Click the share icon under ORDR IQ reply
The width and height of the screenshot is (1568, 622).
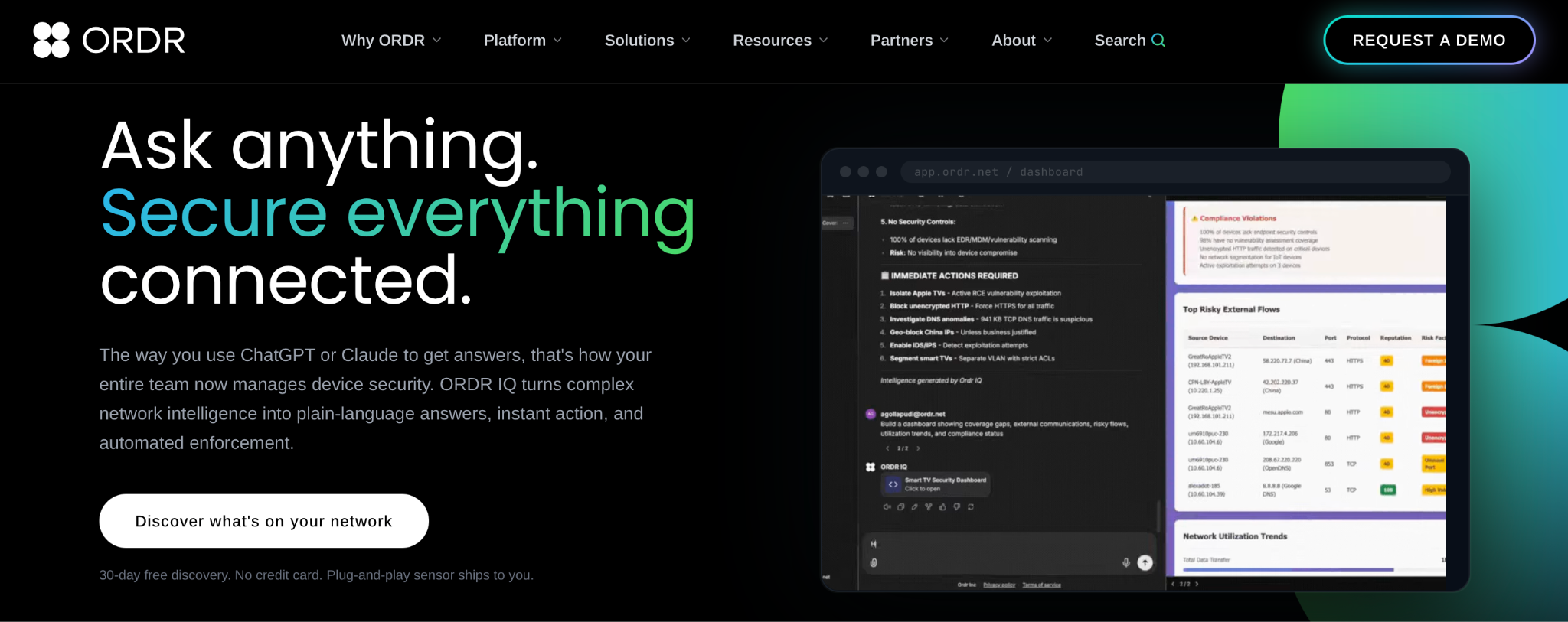(929, 507)
